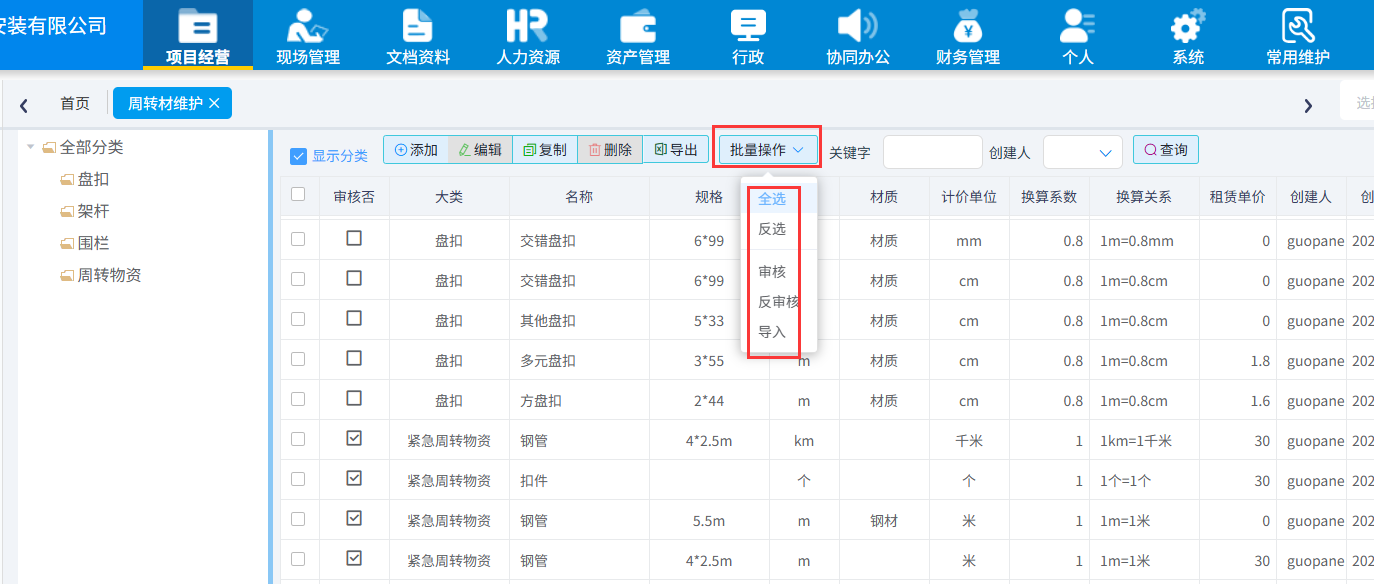Choose 审核 from batch menu
Screen dimensions: 1374x584
pos(772,272)
